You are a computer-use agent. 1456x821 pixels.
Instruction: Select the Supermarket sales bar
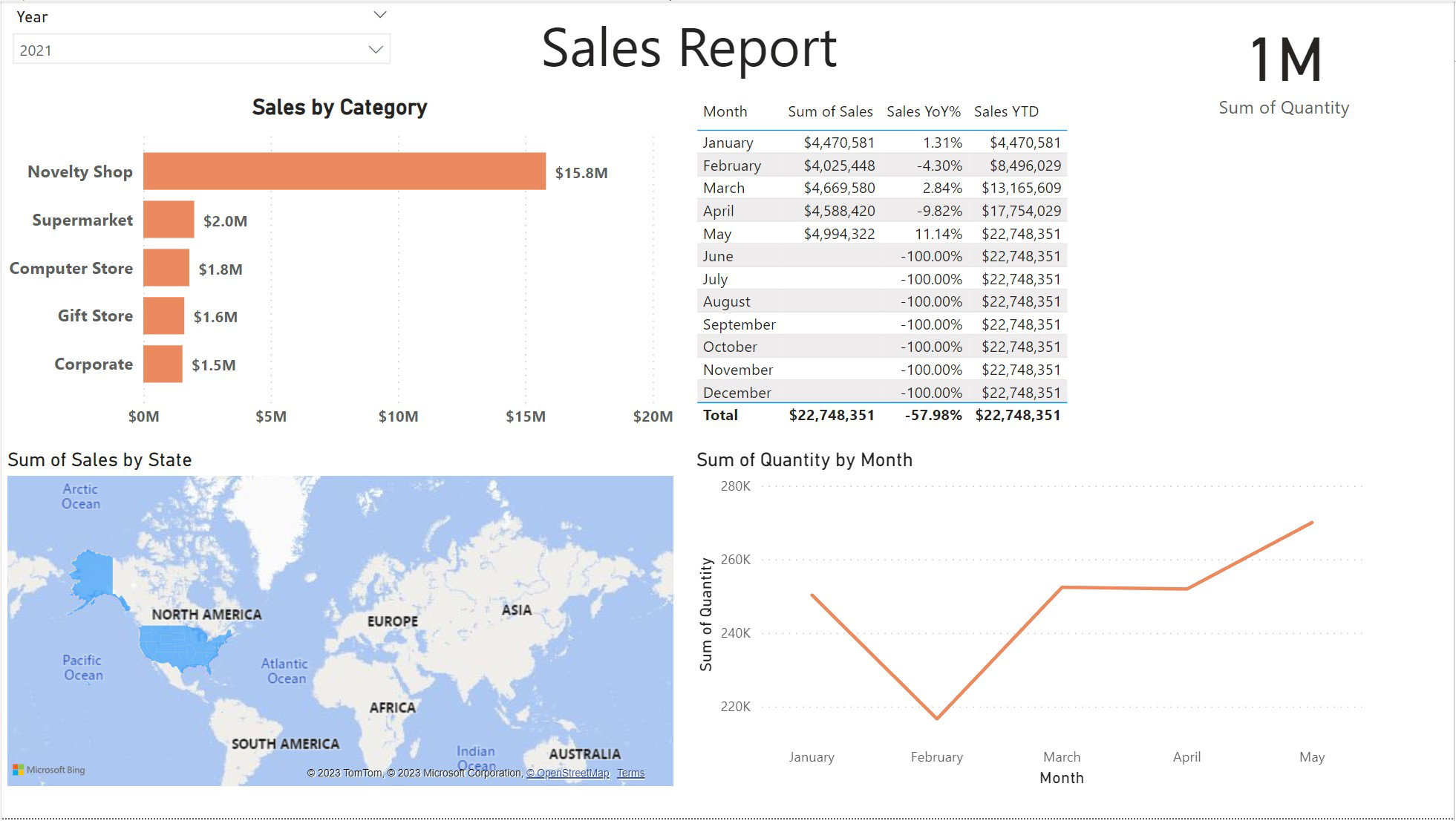[169, 220]
